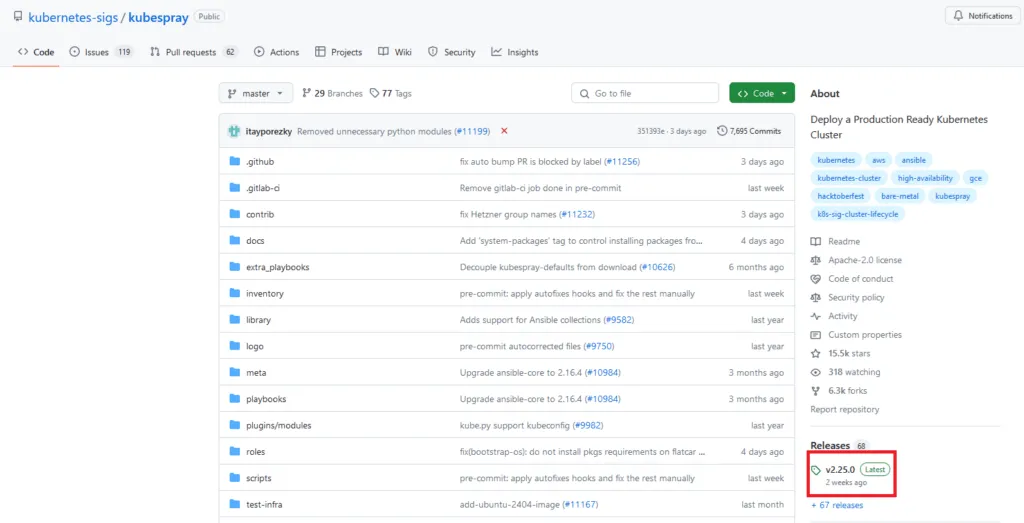Open pull request #11232 link

[x=577, y=214]
